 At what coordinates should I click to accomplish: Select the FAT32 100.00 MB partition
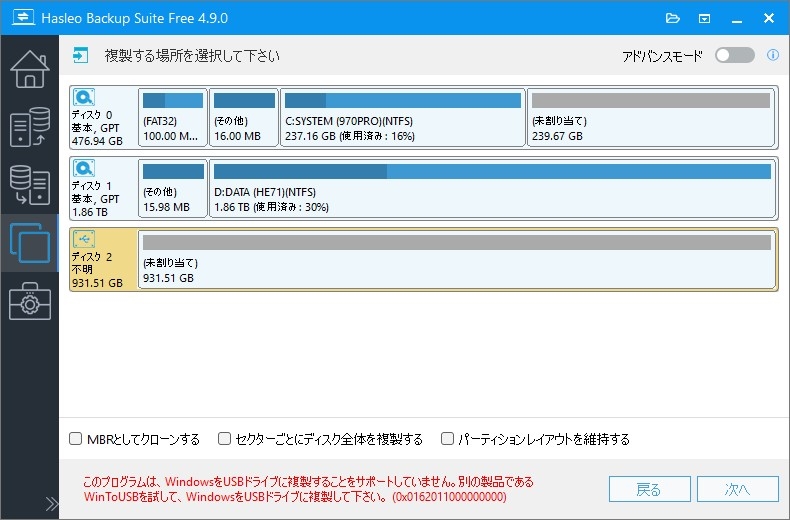173,117
